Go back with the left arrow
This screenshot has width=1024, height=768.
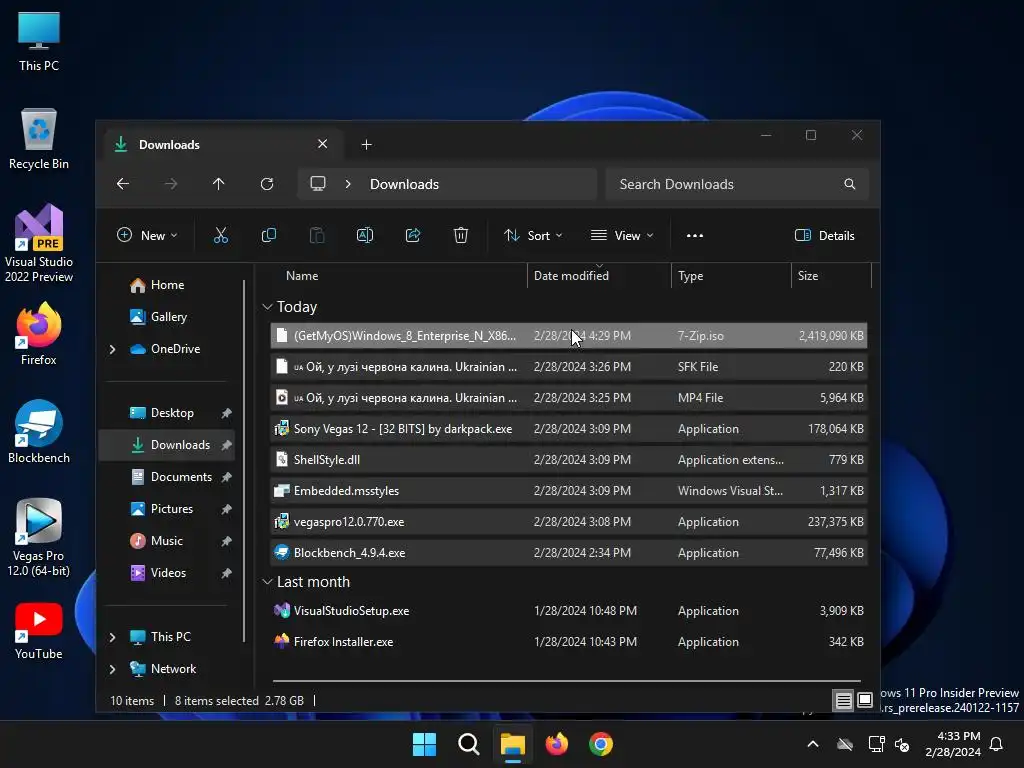click(123, 184)
